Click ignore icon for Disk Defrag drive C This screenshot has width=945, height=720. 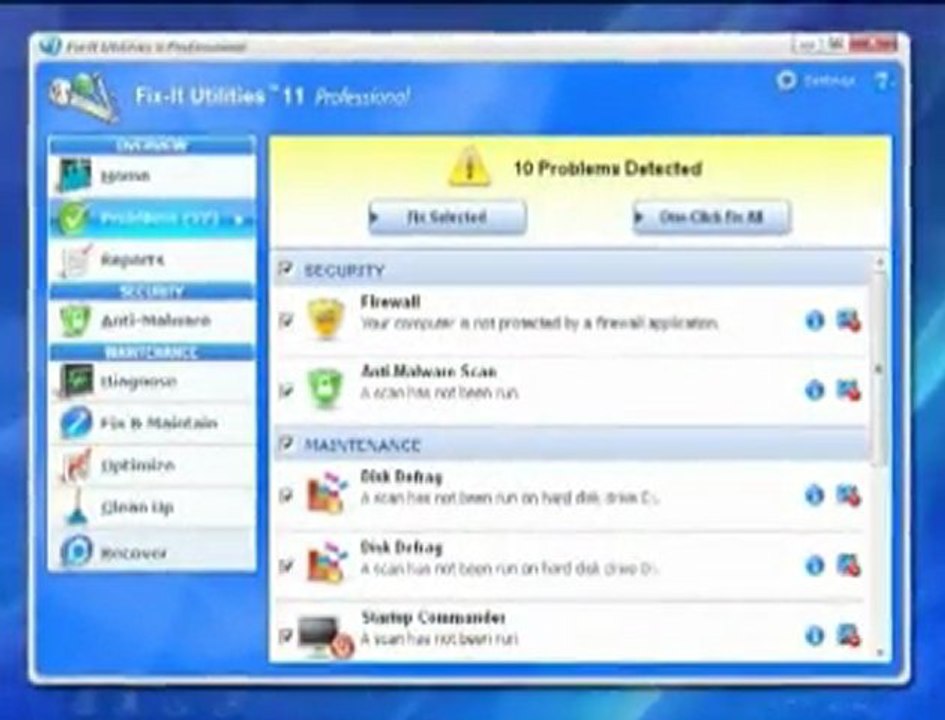(849, 495)
